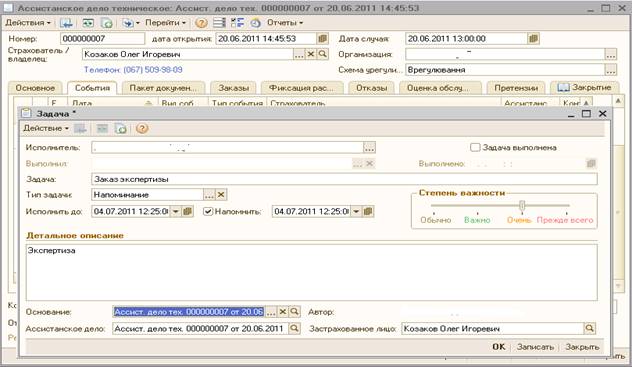Open the Действие menu in Задача window
632x367 pixels.
pos(46,129)
